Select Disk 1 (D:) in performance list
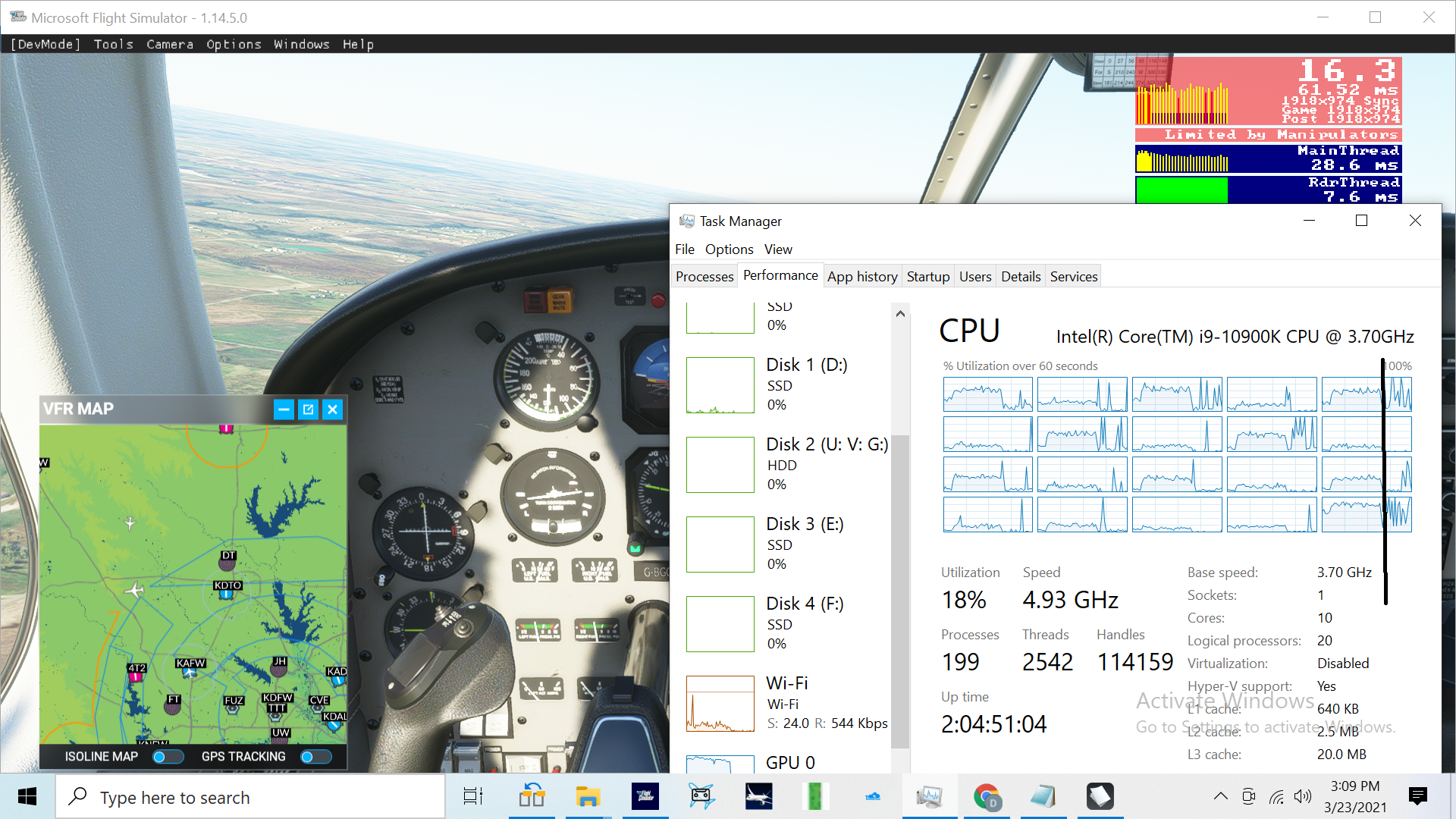 tap(787, 384)
